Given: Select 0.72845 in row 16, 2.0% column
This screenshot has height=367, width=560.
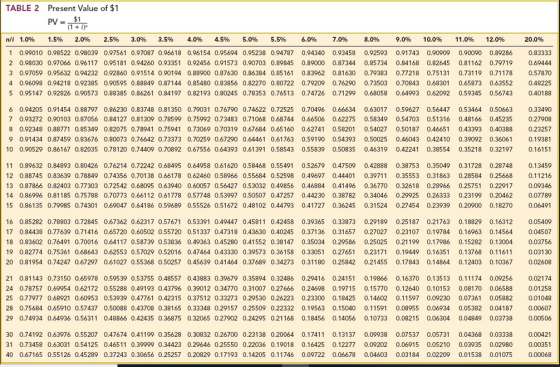Looking at the screenshot, I should pyautogui.click(x=86, y=222).
